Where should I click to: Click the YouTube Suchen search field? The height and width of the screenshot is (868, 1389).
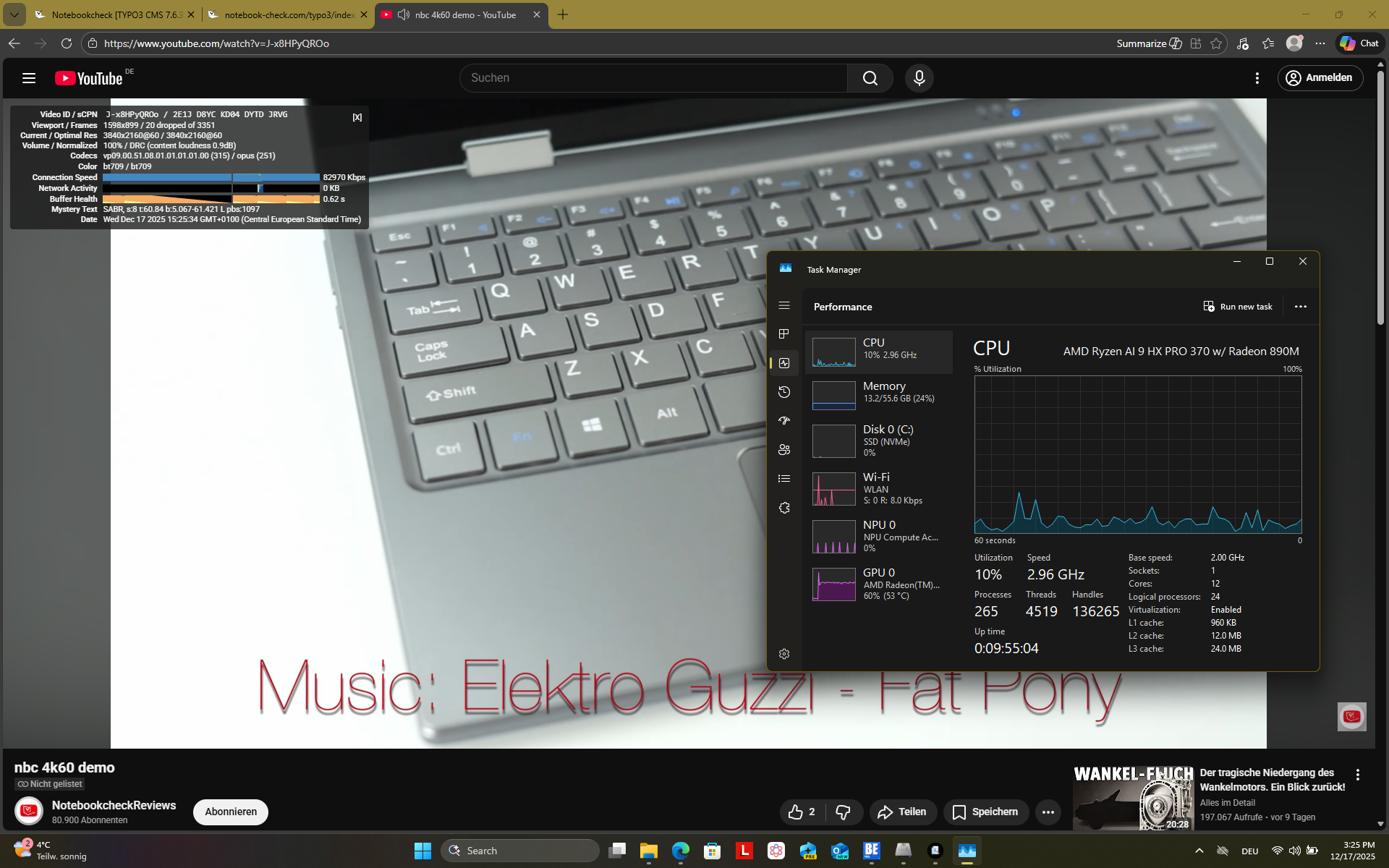[x=653, y=78]
